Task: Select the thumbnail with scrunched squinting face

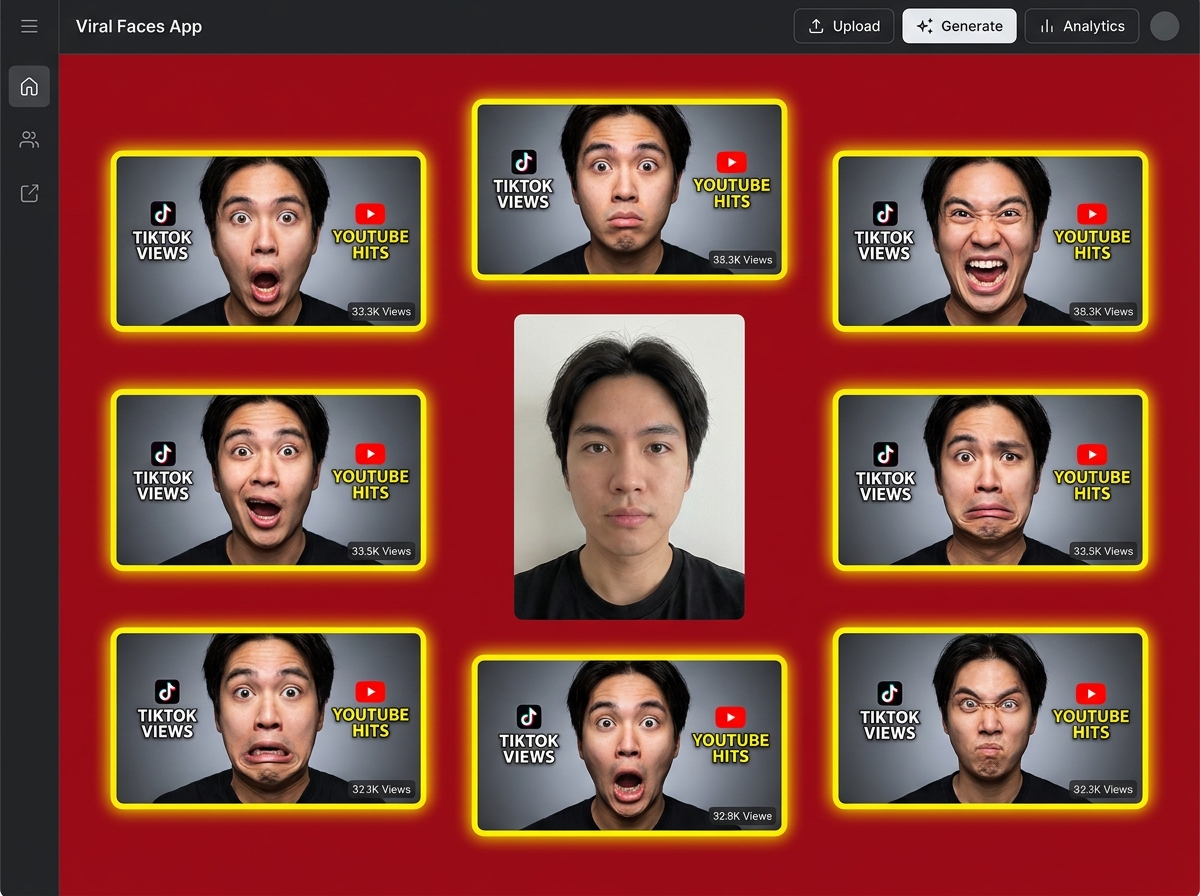Action: (990, 718)
